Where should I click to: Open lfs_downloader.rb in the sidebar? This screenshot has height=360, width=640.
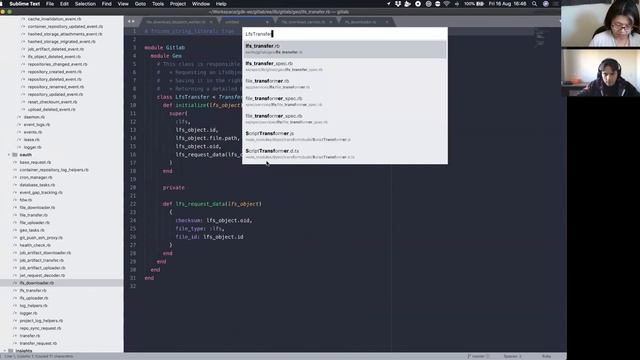[37, 283]
